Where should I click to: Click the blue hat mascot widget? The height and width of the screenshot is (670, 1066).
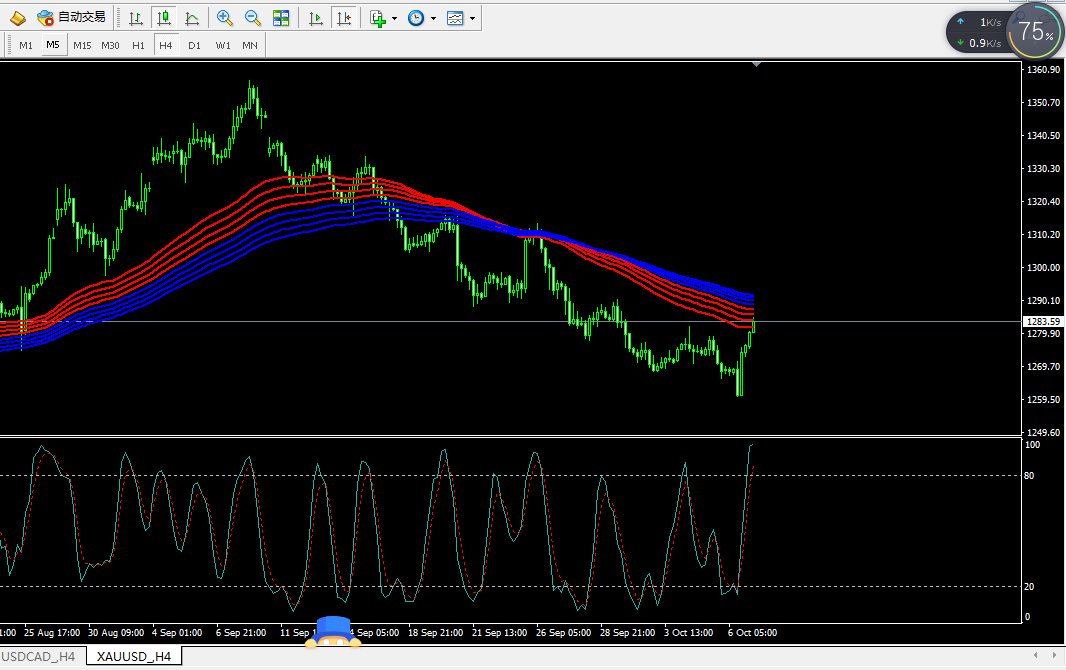[x=333, y=632]
